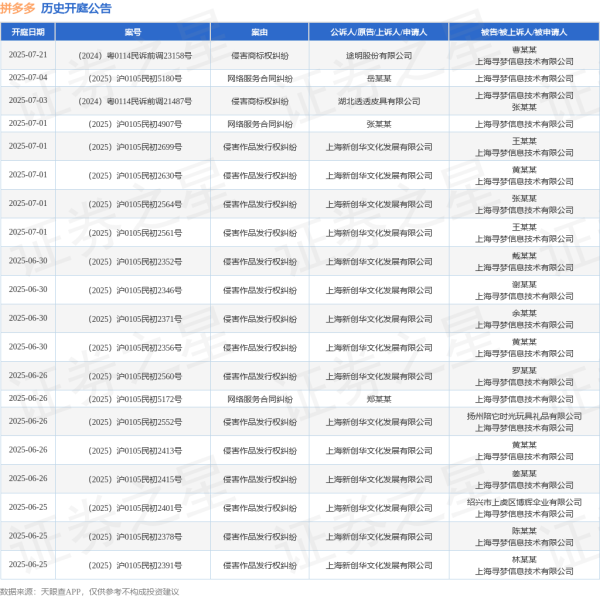Click the 拼多多 title text
Viewport: 600px width, 597px height.
18,8
